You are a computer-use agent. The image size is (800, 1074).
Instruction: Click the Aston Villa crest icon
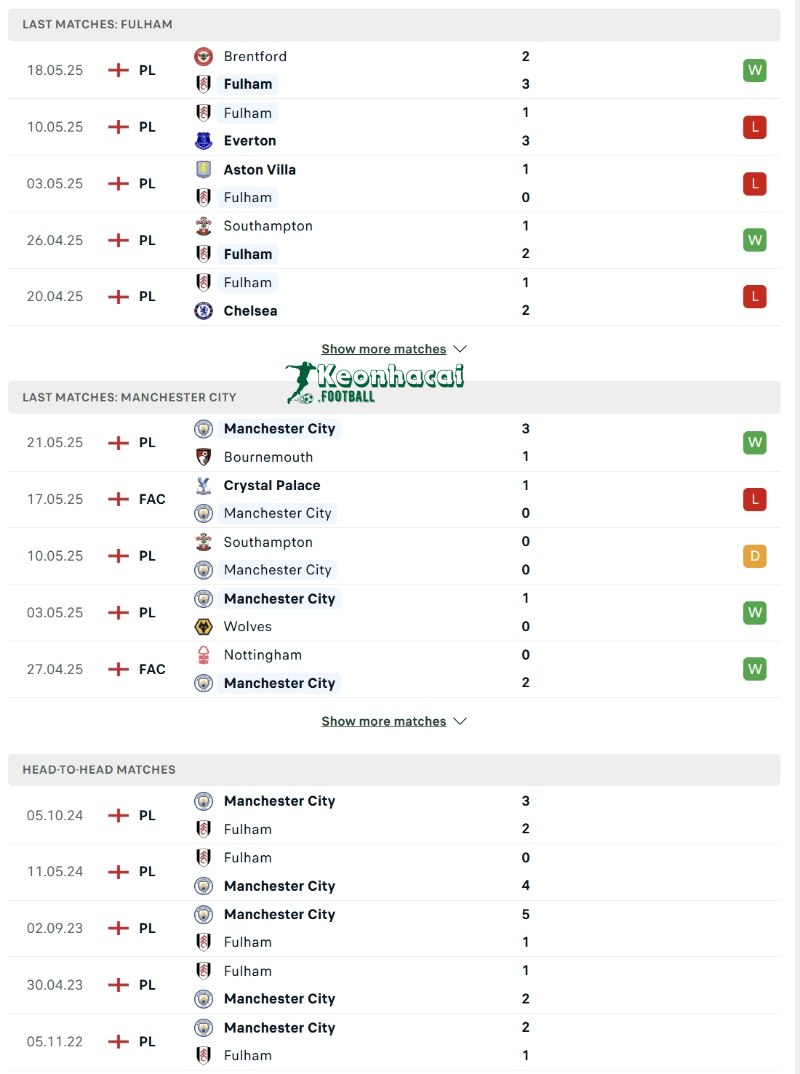[x=204, y=170]
